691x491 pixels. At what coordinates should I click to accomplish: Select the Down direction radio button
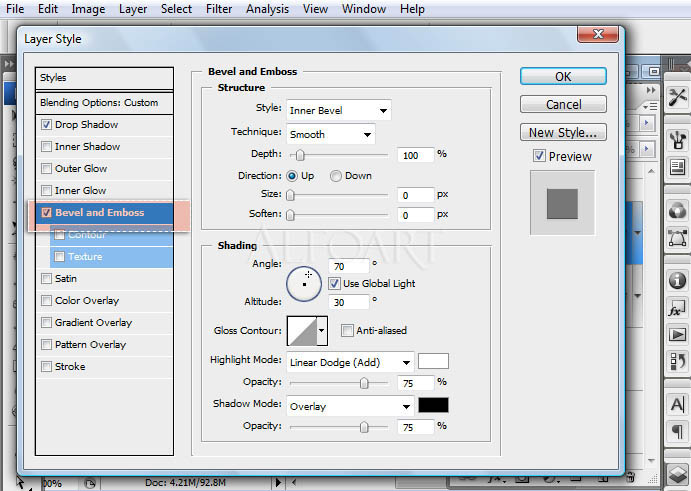coord(336,176)
